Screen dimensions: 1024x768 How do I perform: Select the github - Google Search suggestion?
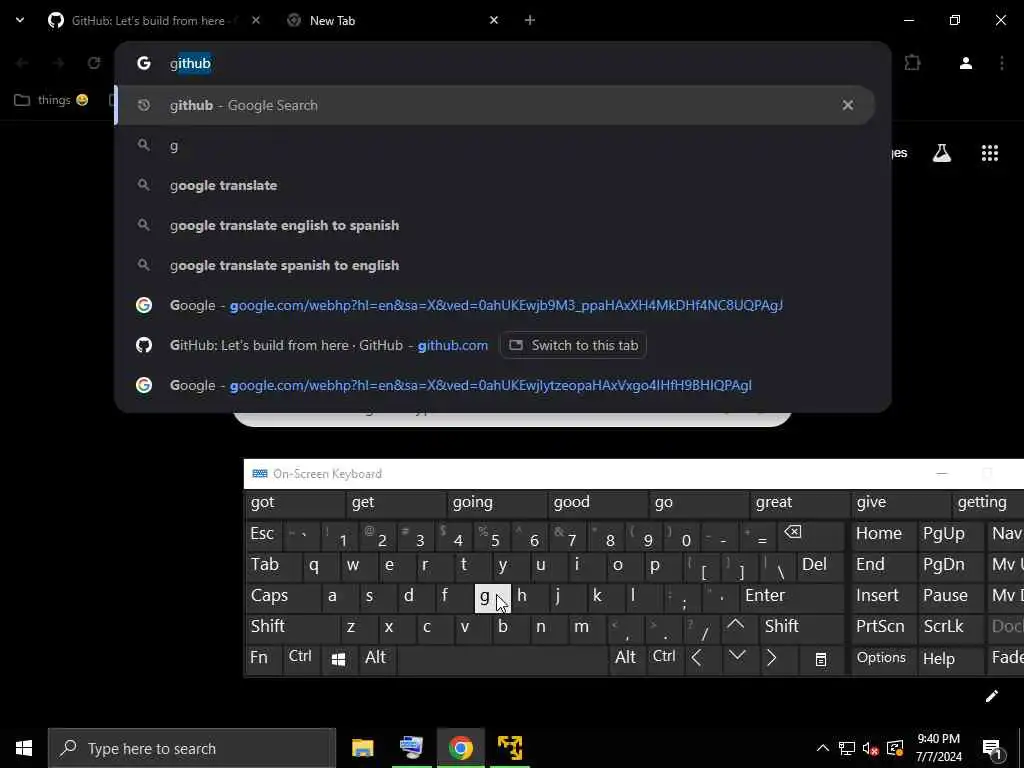click(495, 105)
